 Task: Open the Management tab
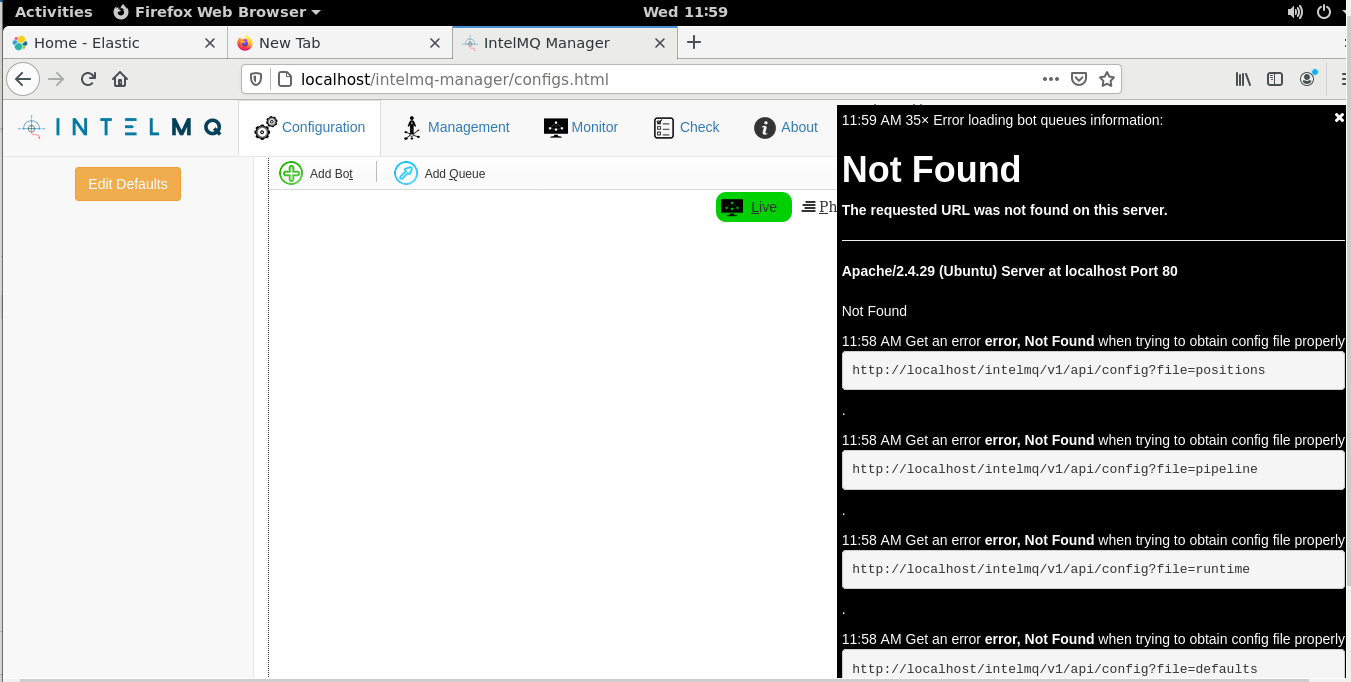click(456, 128)
